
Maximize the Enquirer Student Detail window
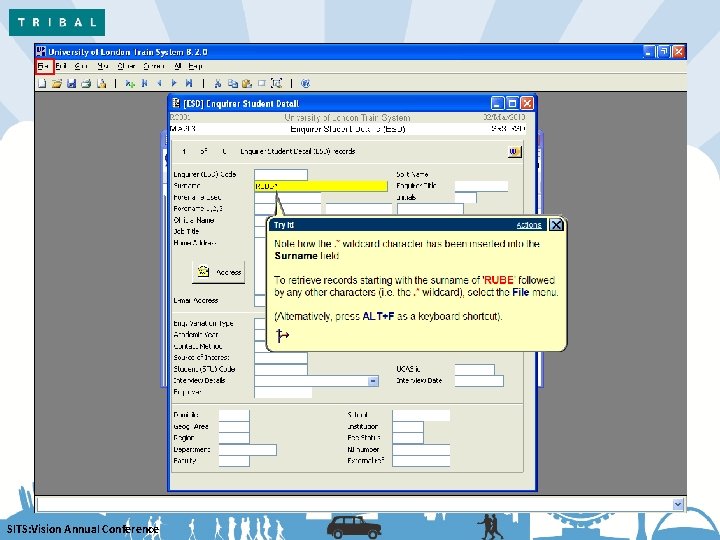(512, 103)
